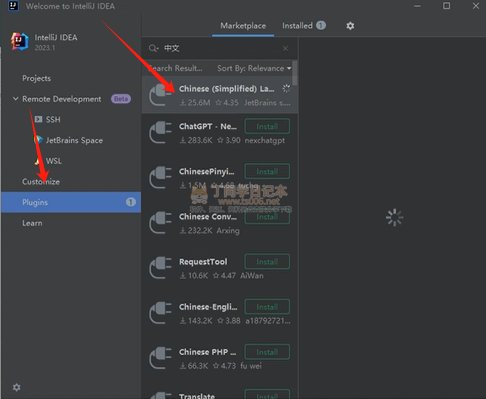The height and width of the screenshot is (399, 486).
Task: Click the plugin list scrollbar
Action: [x=295, y=72]
